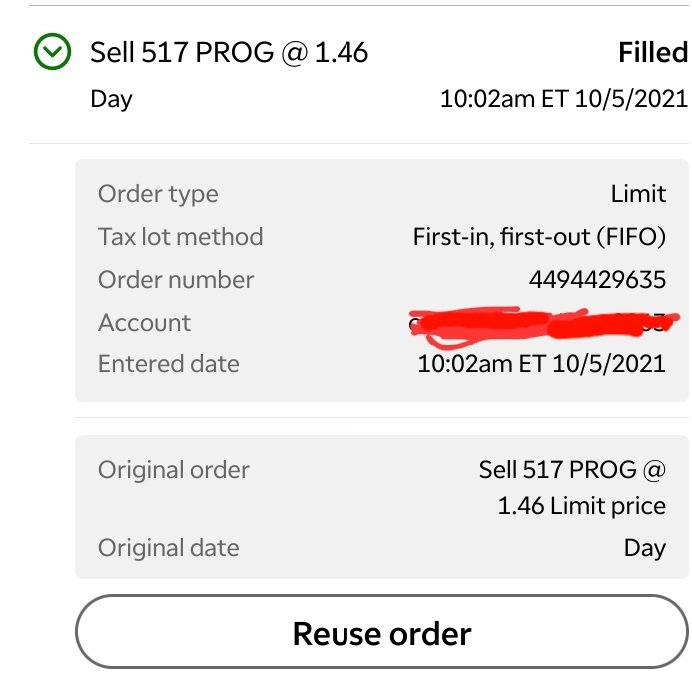The image size is (692, 690).
Task: Select the order number 4494429635
Action: (x=598, y=279)
